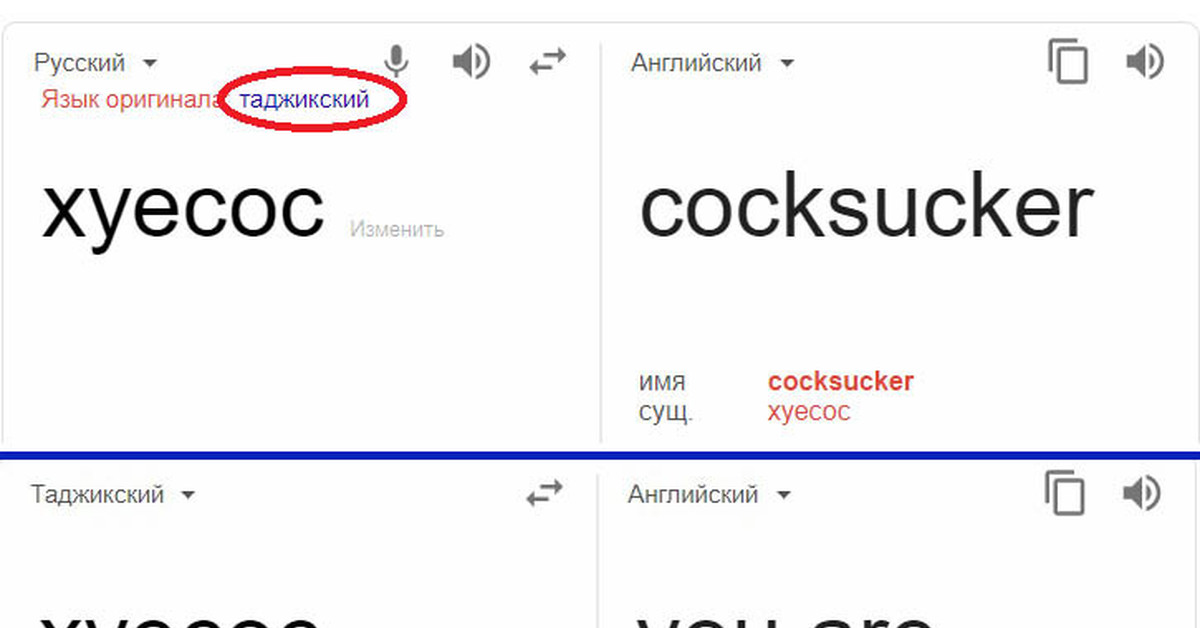This screenshot has height=628, width=1200.
Task: Swap languages in the bottom translator
Action: pyautogui.click(x=545, y=494)
